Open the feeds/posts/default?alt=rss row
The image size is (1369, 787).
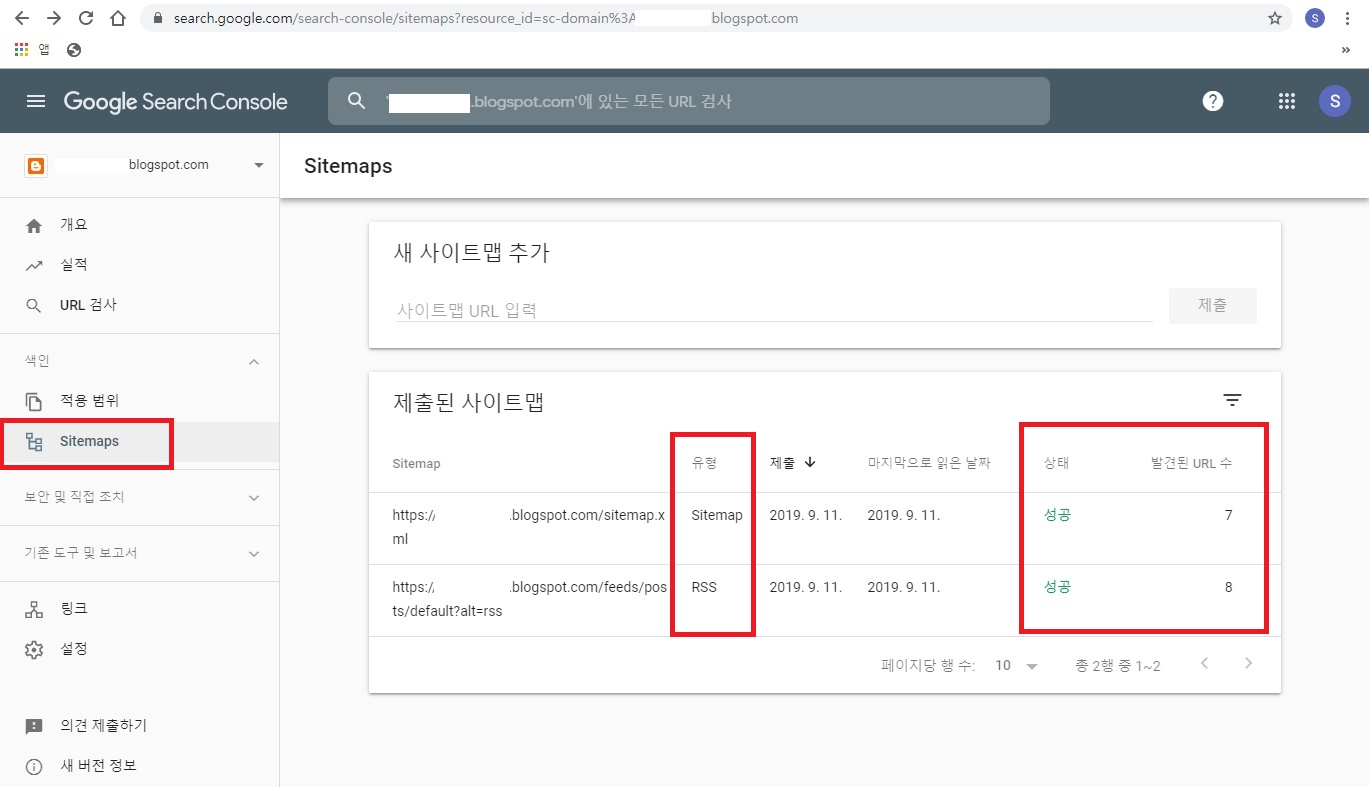pos(824,600)
